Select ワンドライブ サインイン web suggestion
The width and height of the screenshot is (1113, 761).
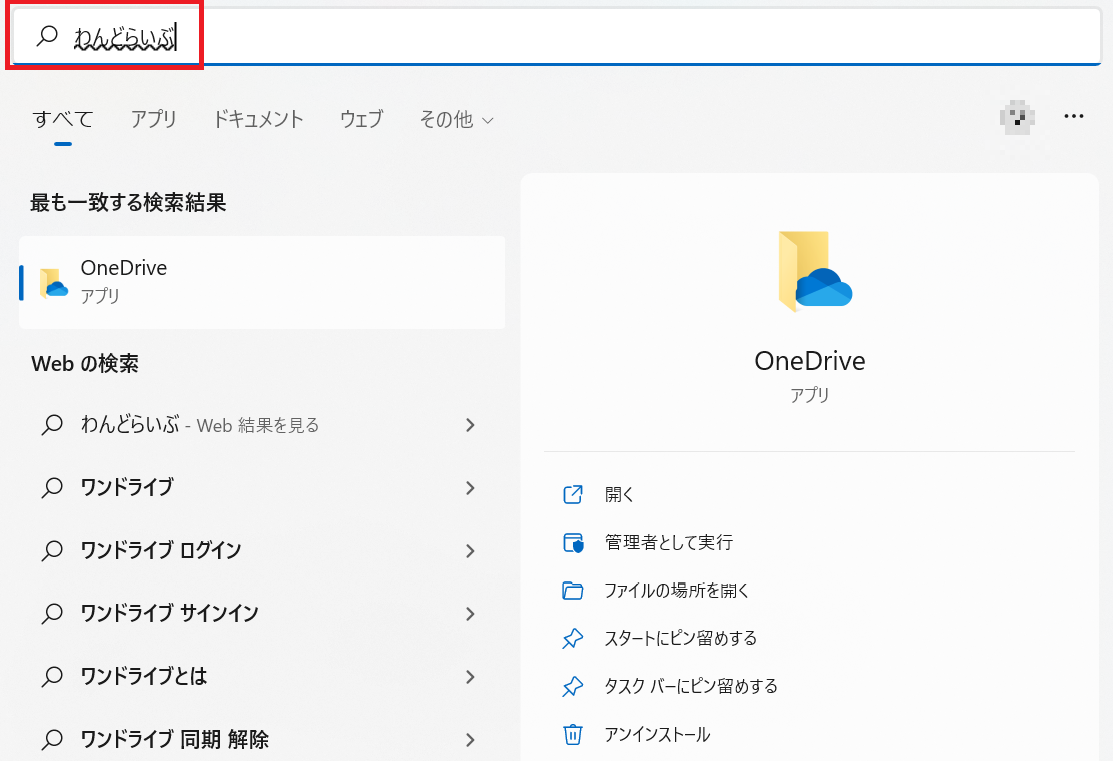tap(169, 613)
